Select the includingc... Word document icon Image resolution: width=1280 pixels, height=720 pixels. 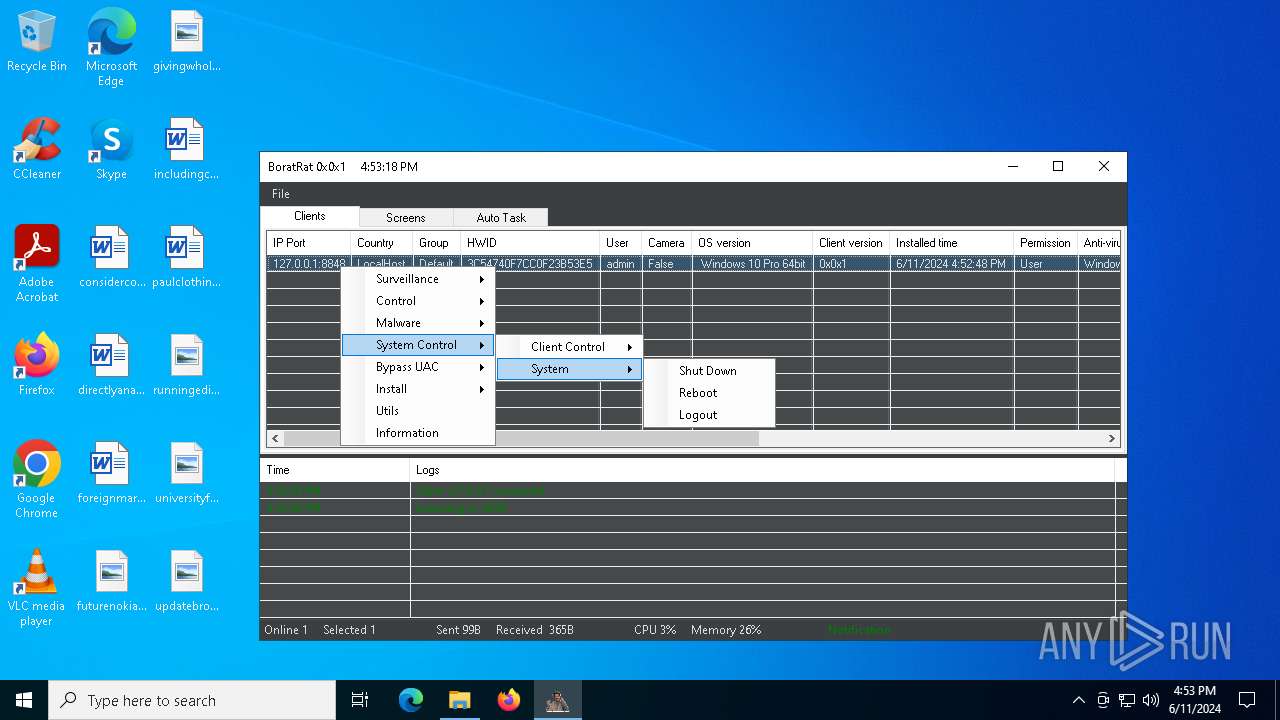(x=186, y=150)
